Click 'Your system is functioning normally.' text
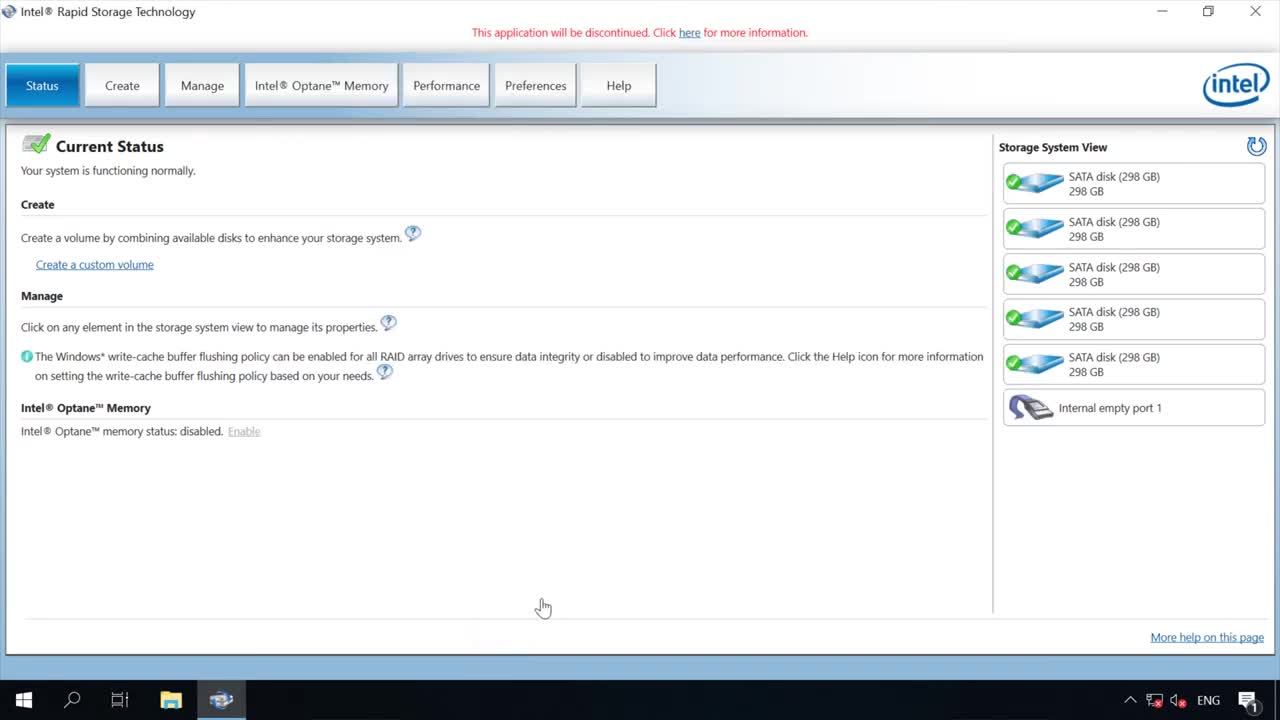The width and height of the screenshot is (1280, 720). tap(108, 171)
